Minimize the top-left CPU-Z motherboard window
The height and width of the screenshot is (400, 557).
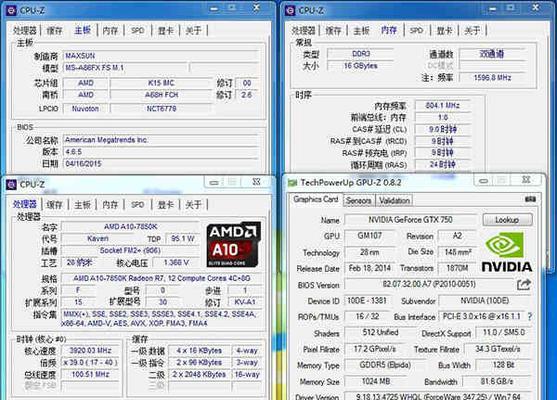click(214, 8)
